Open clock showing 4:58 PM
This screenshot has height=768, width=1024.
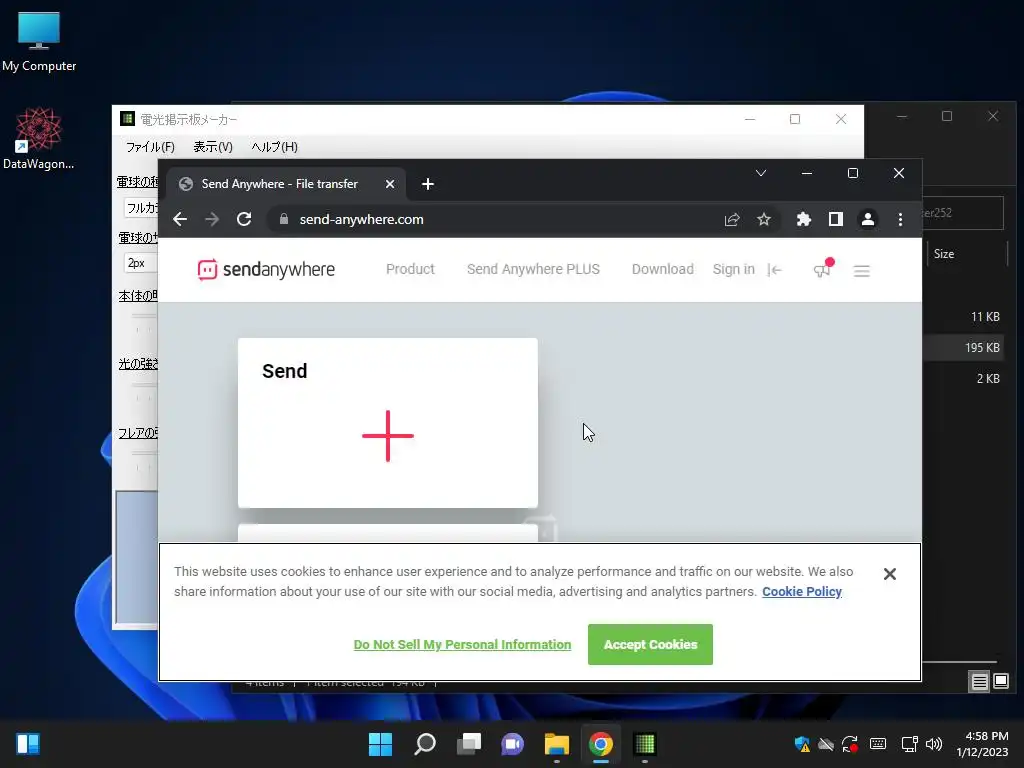pyautogui.click(x=983, y=744)
